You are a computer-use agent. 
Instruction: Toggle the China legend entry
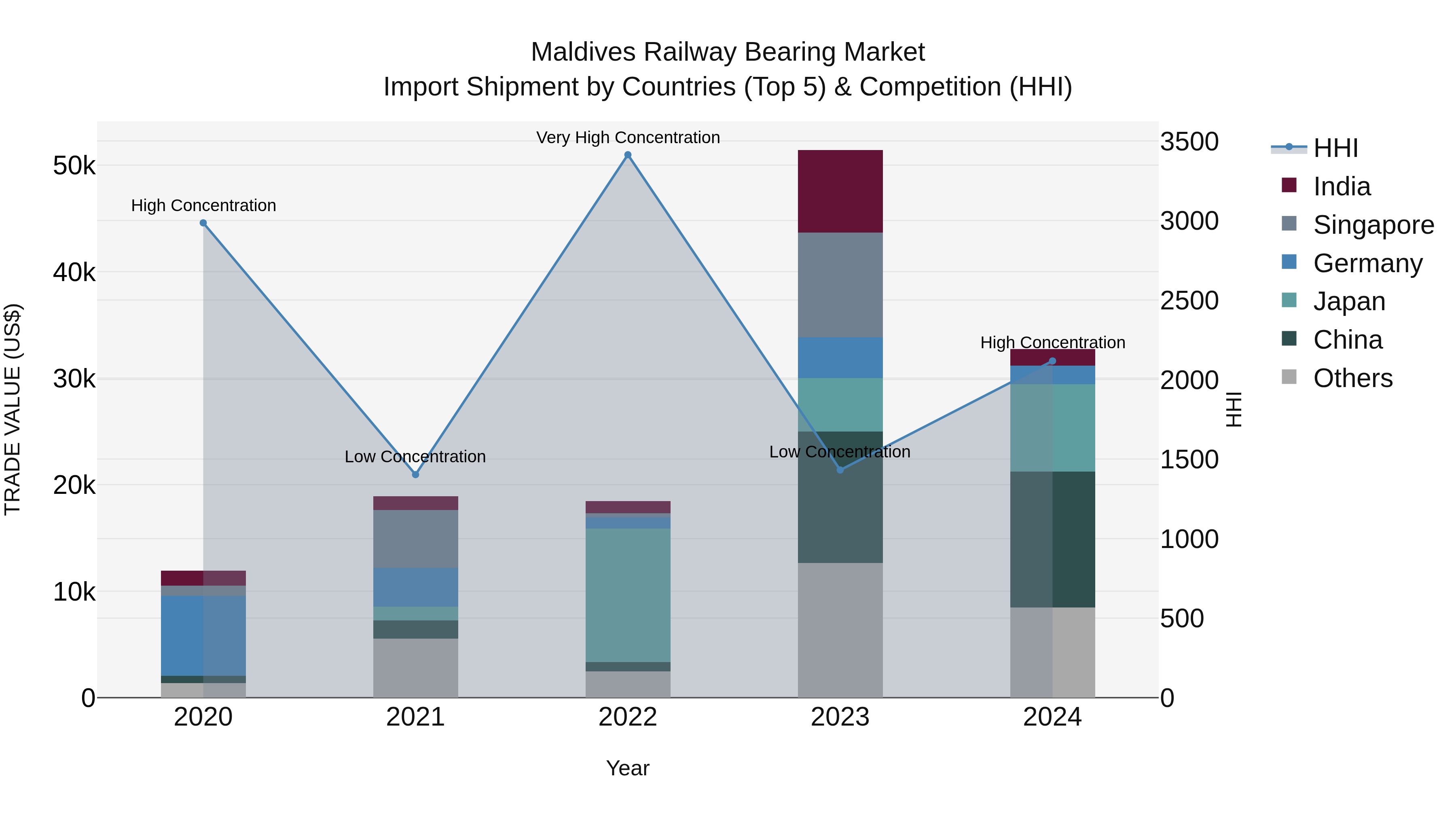pos(1332,340)
